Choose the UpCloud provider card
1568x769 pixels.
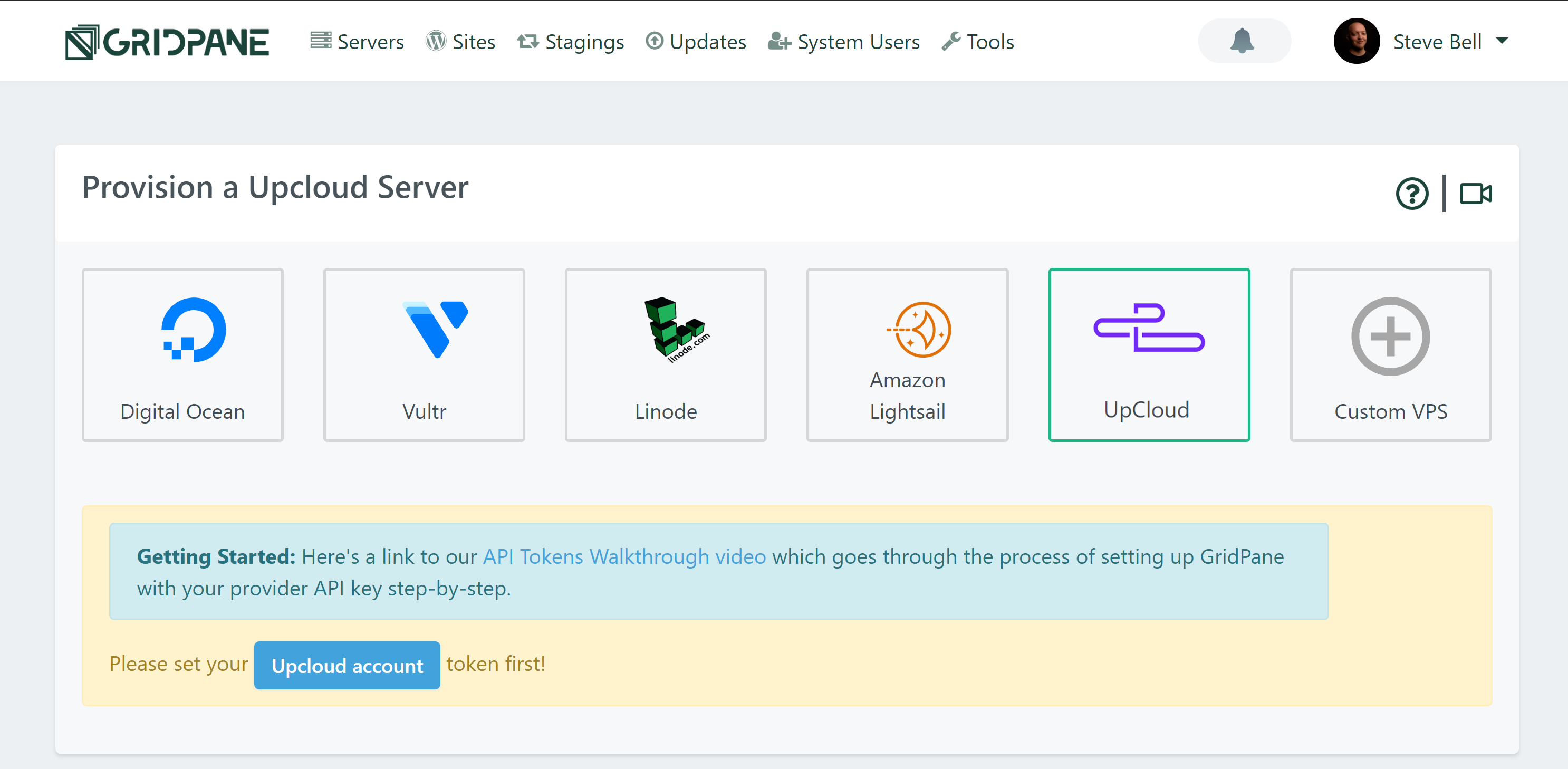[x=1149, y=355]
